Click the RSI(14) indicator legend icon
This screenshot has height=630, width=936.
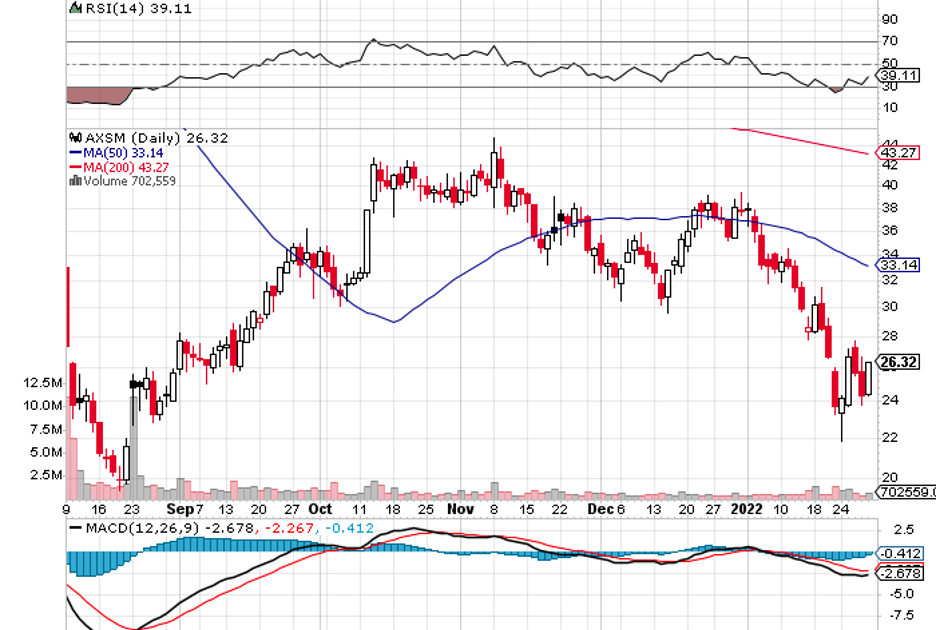(72, 8)
